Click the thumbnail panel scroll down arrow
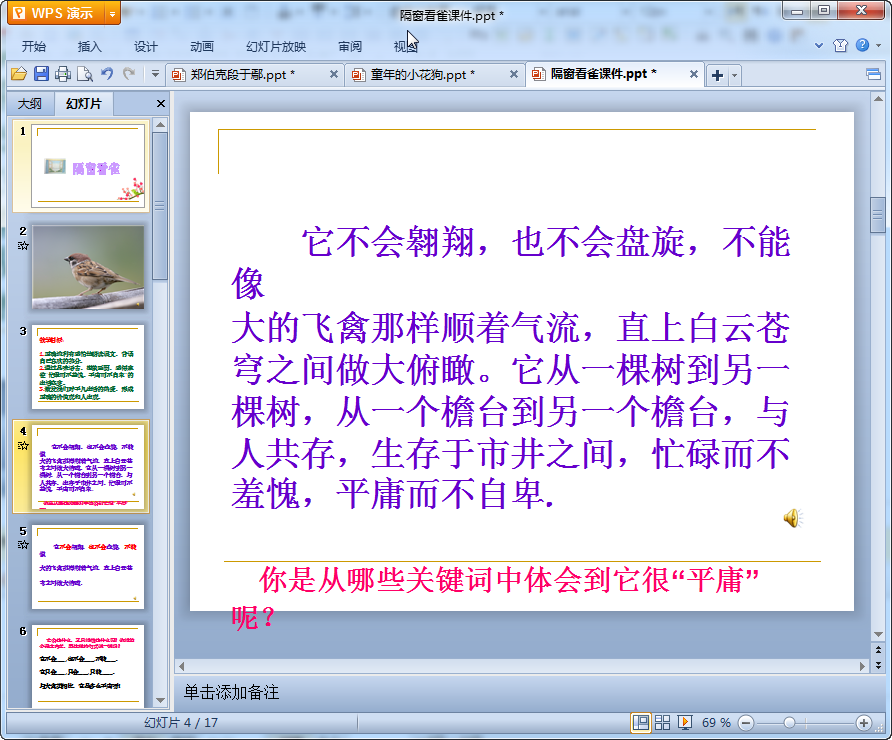The height and width of the screenshot is (740, 892). coord(160,700)
